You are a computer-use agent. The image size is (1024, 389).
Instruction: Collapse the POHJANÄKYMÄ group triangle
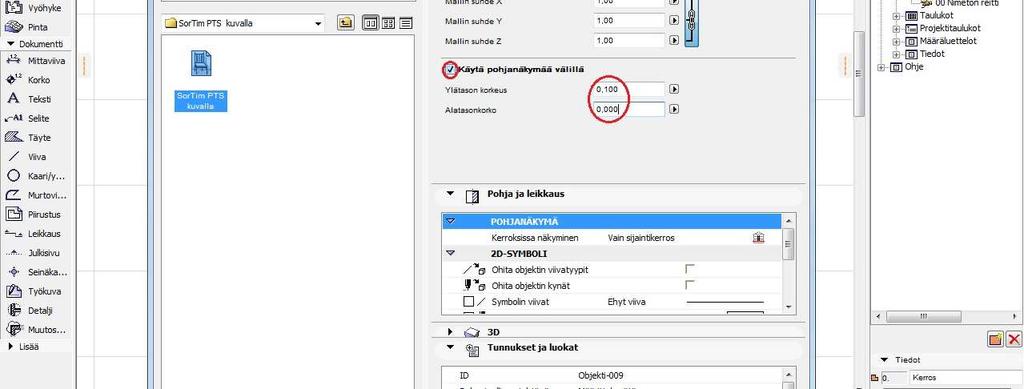coord(450,222)
